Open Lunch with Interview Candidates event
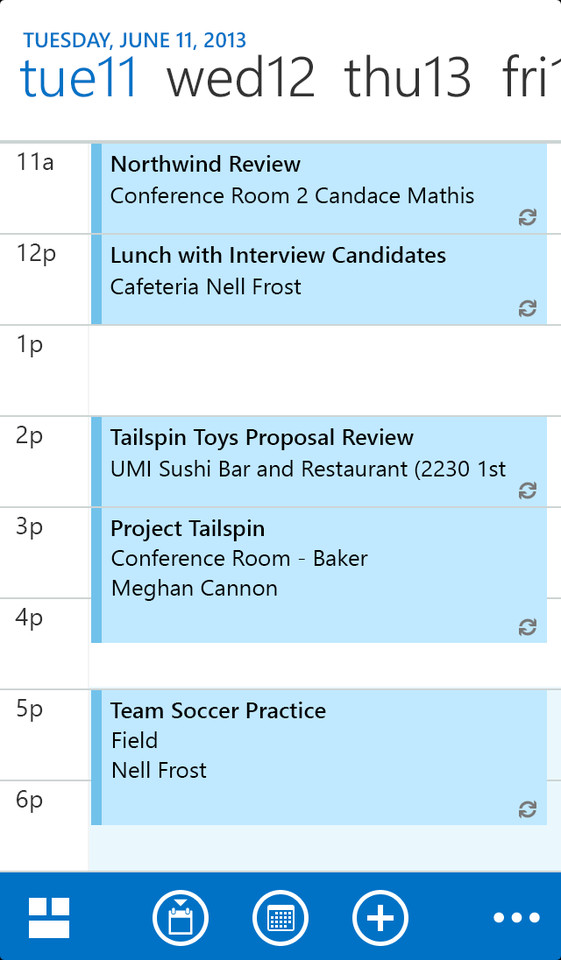Image resolution: width=561 pixels, height=960 pixels. (318, 280)
